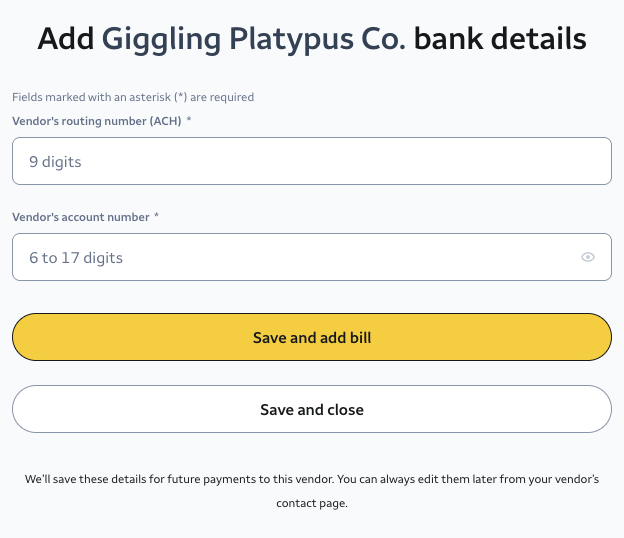Click the Save and close button
Viewport: 624px width, 538px height.
tap(311, 410)
